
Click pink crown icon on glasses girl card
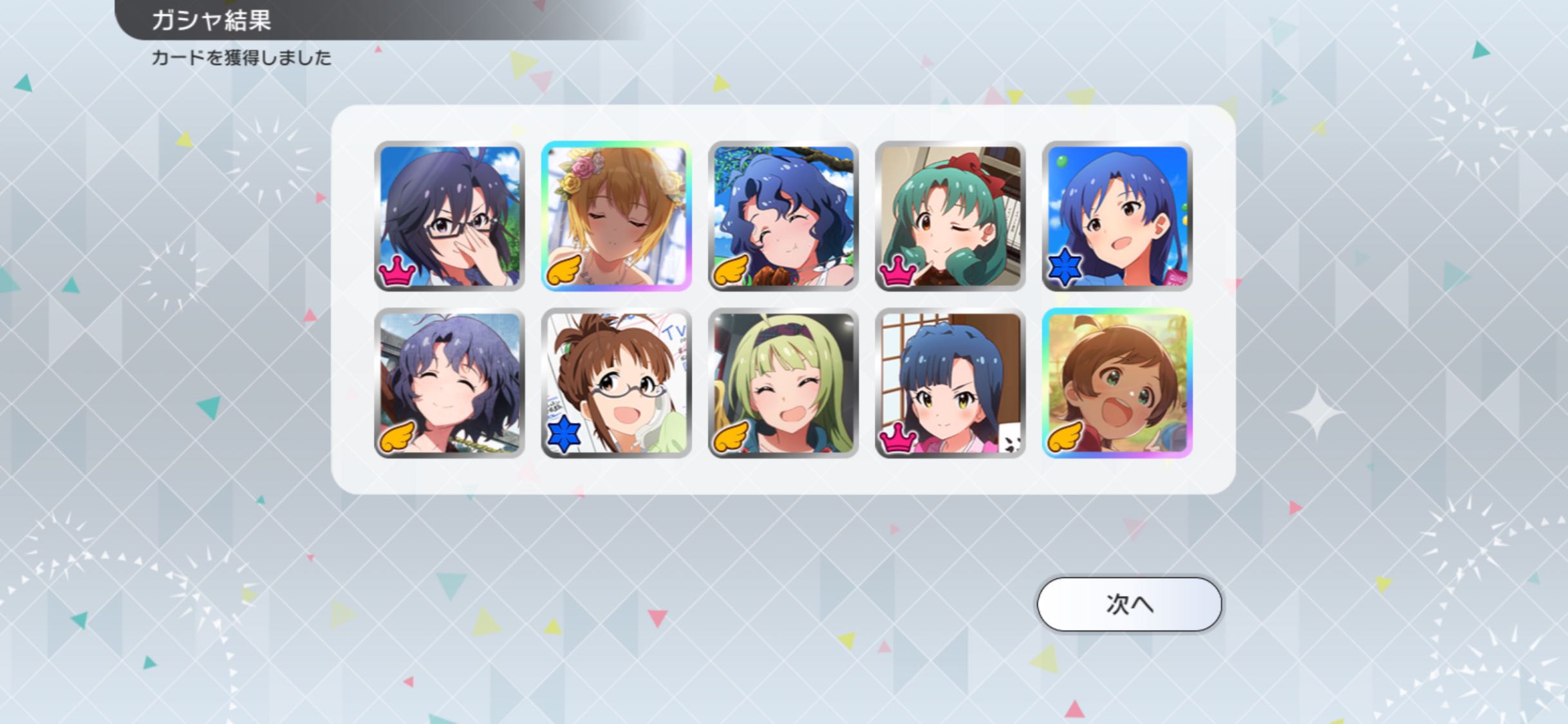pos(397,271)
